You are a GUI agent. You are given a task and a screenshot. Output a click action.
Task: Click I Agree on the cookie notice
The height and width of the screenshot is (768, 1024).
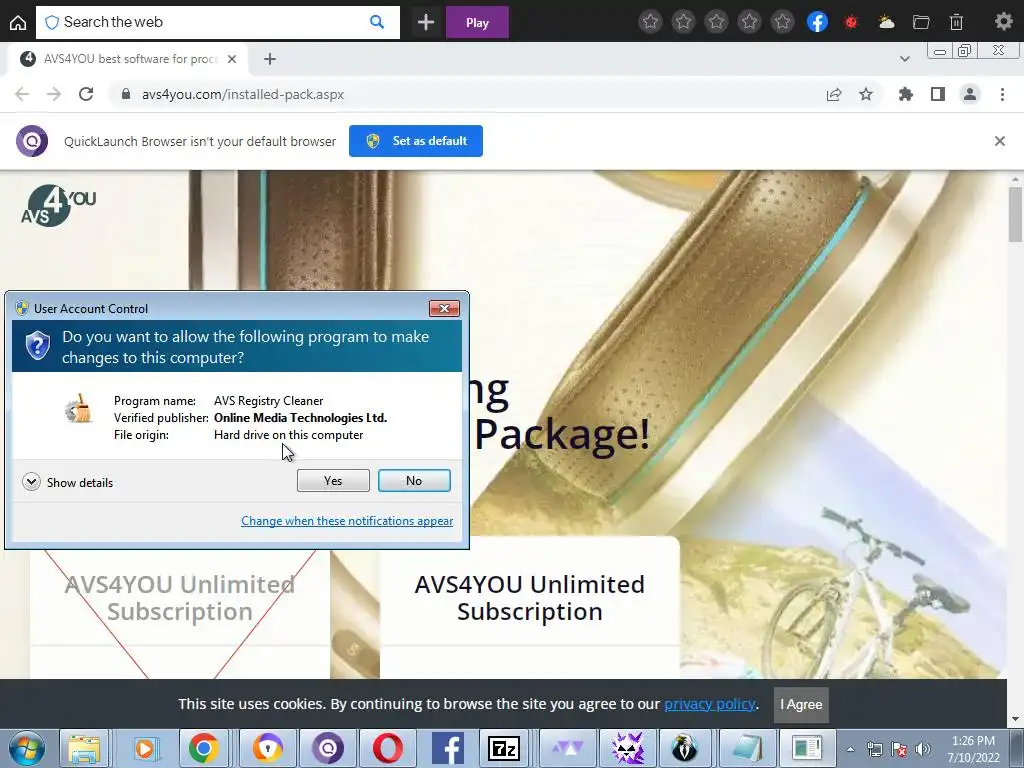tap(801, 705)
